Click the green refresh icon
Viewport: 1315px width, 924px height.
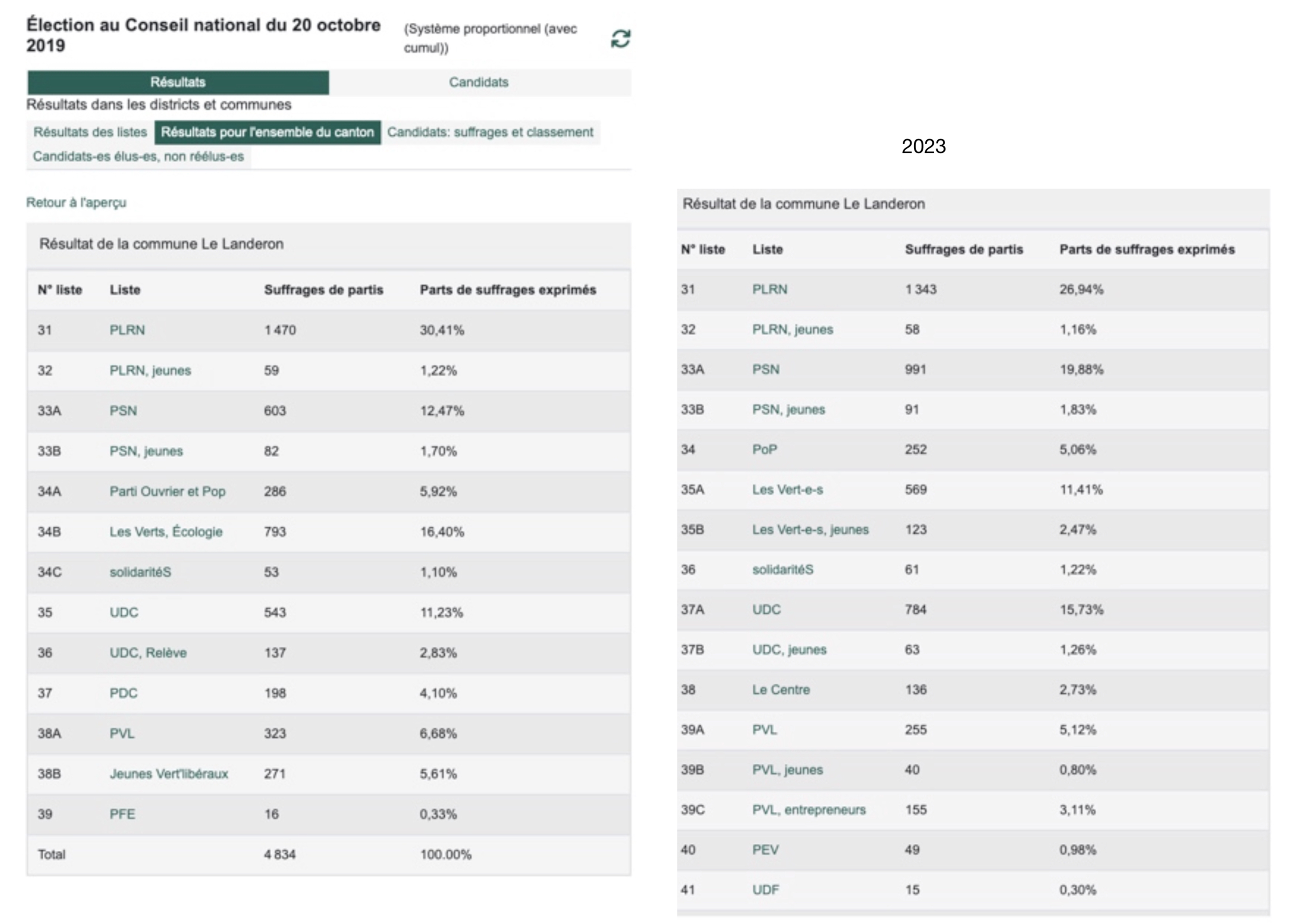(x=620, y=39)
